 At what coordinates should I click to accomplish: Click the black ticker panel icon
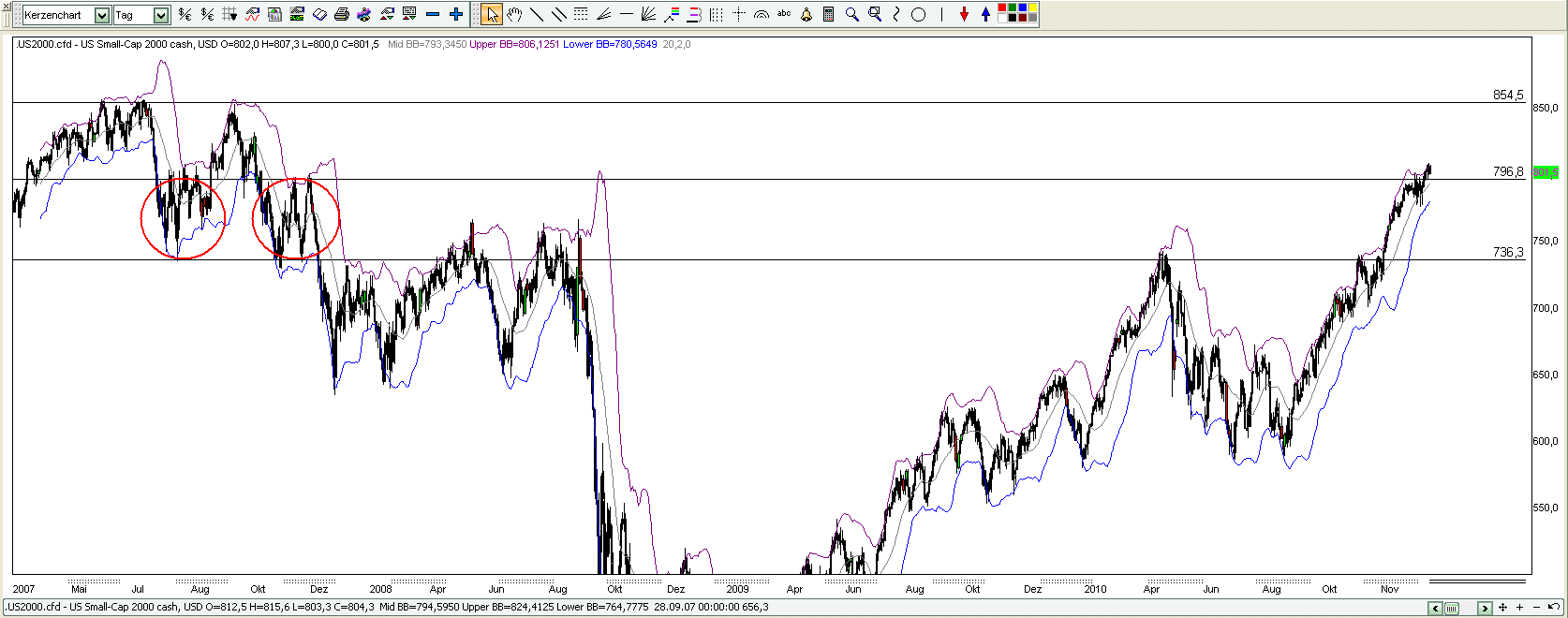coord(297,14)
